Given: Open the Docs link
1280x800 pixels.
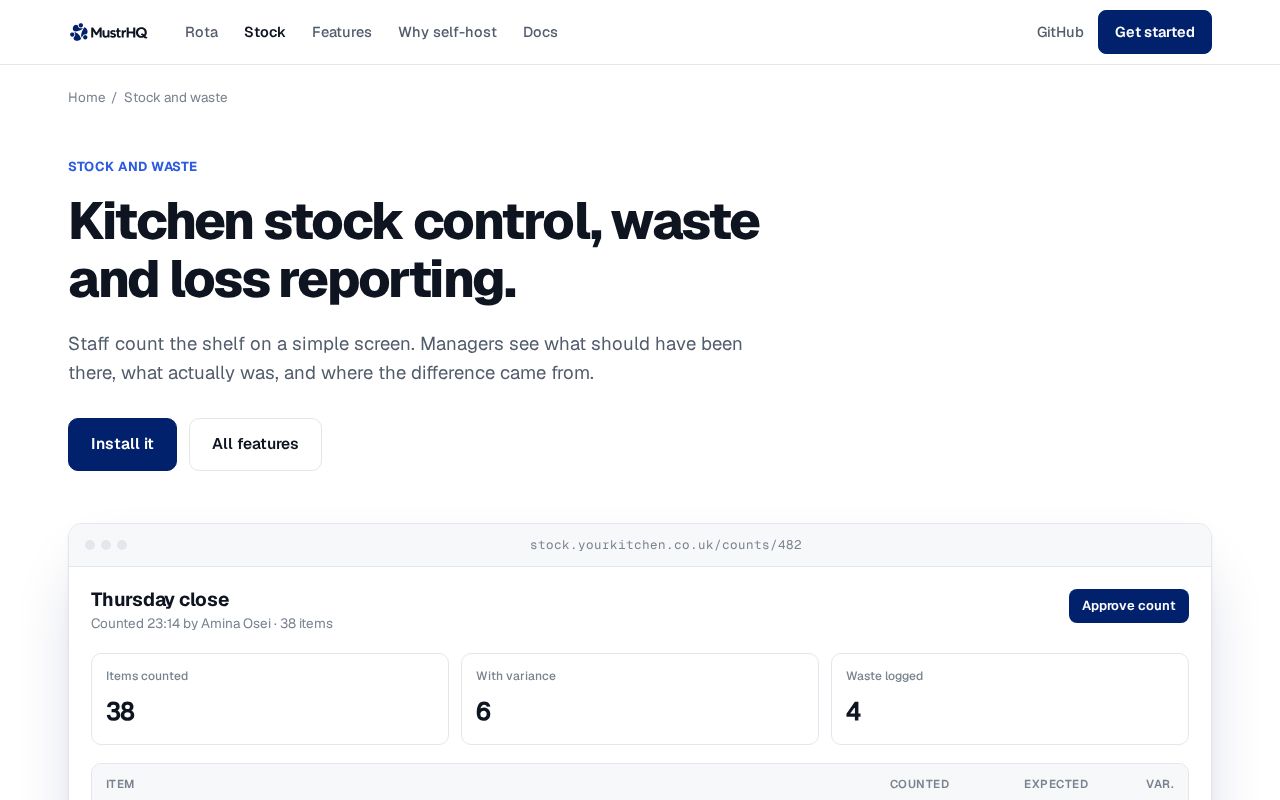Looking at the screenshot, I should pos(540,32).
